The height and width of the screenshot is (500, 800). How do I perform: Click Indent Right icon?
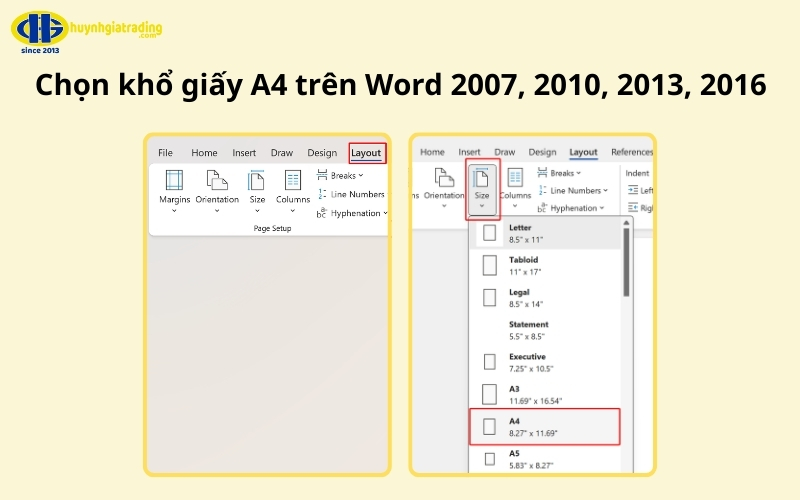pyautogui.click(x=633, y=207)
